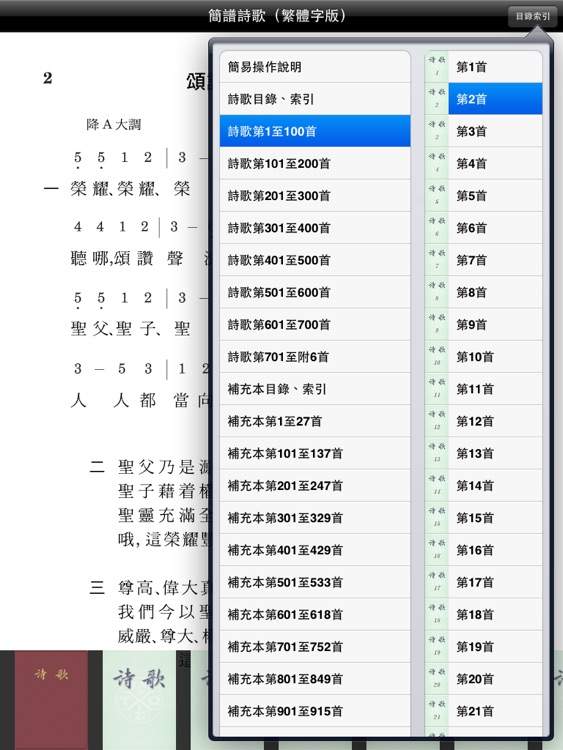The height and width of the screenshot is (750, 563).
Task: Open hymn 第10首
Action: (484, 357)
